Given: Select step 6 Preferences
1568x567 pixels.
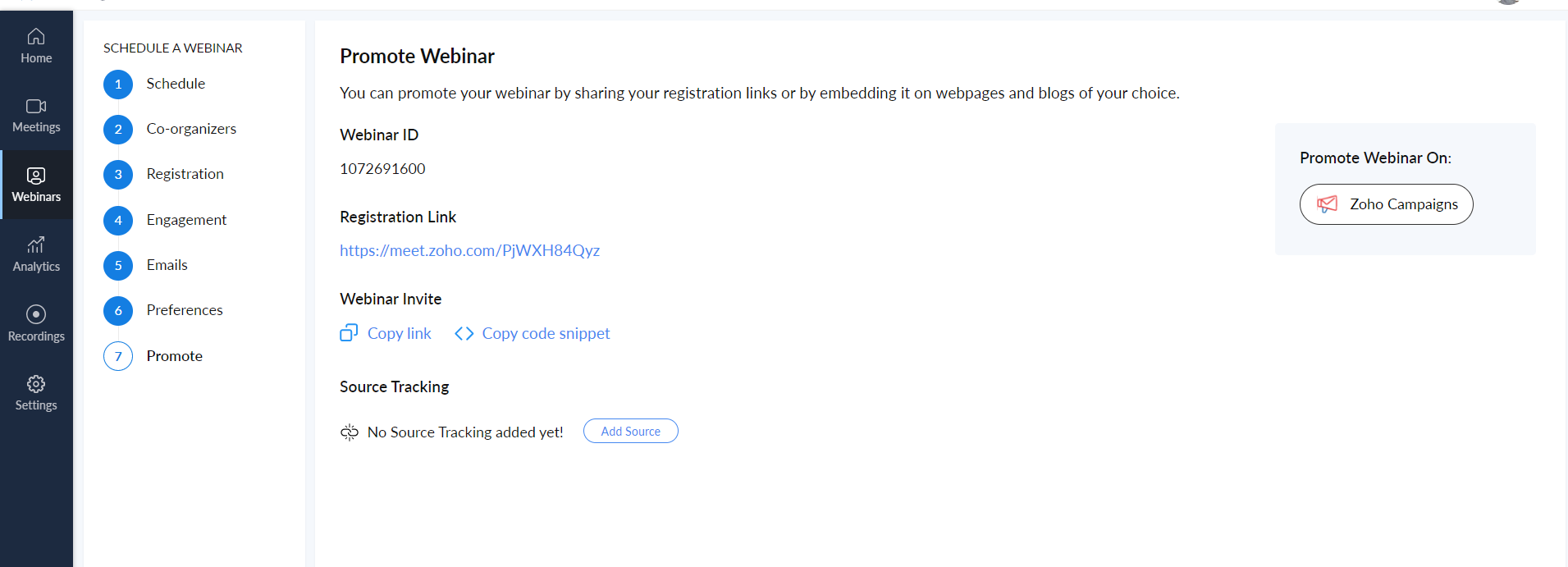Looking at the screenshot, I should (185, 310).
